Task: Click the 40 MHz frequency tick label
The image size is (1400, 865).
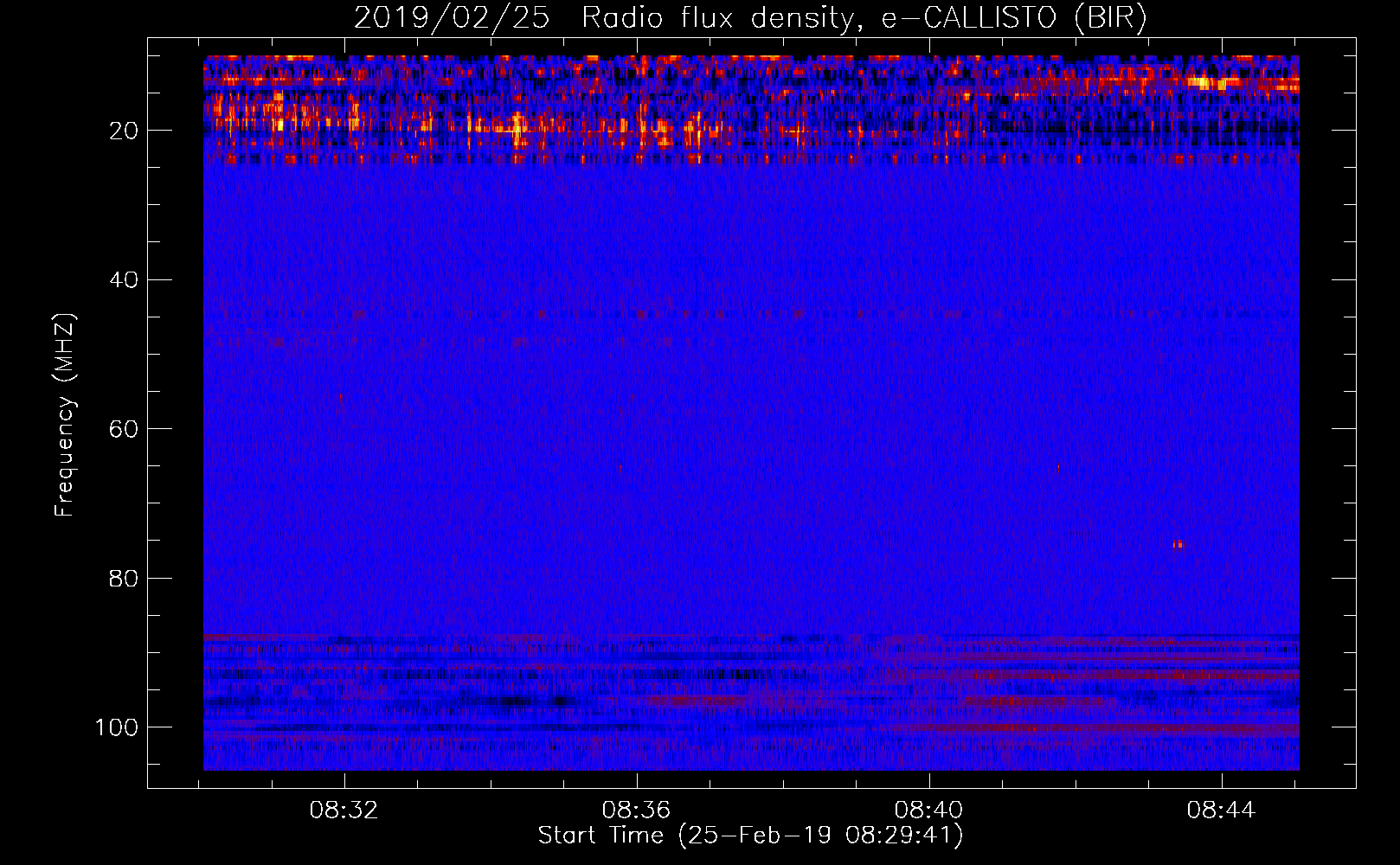Action: [125, 279]
